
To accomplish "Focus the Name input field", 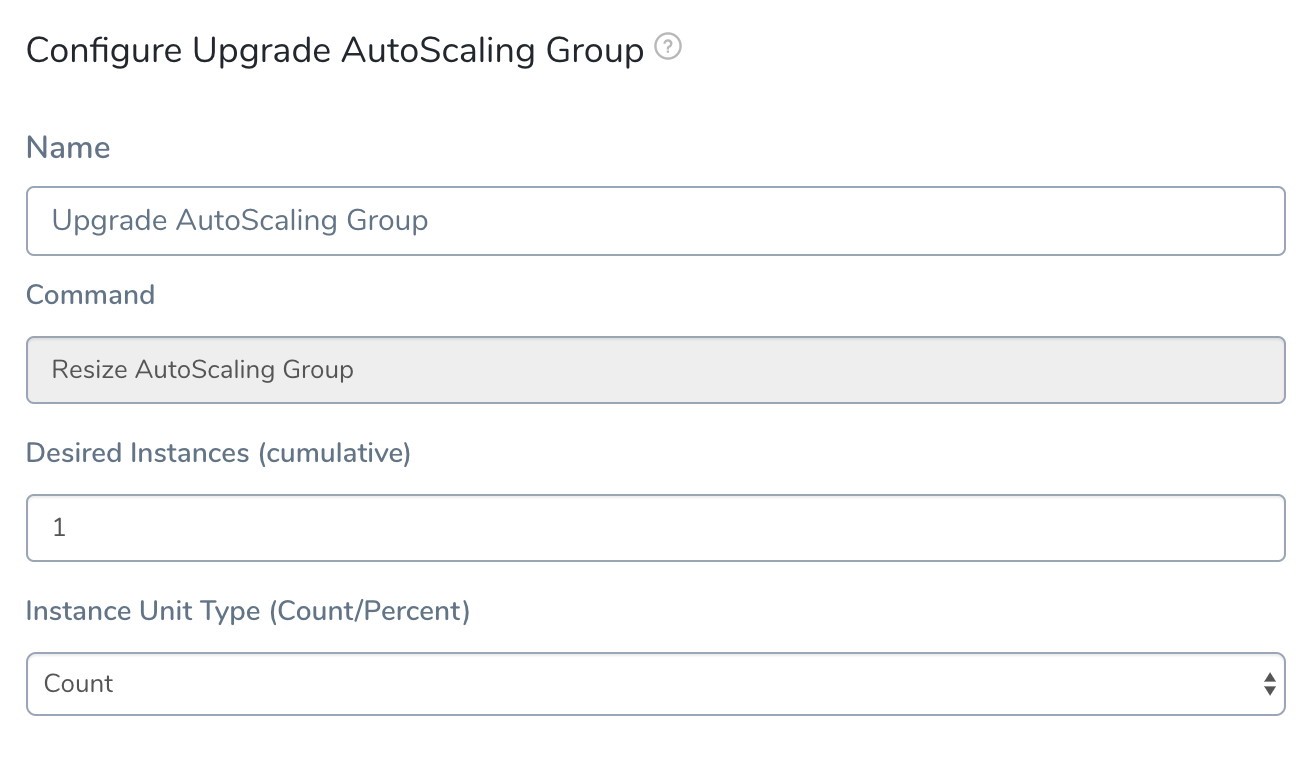I will (x=655, y=221).
